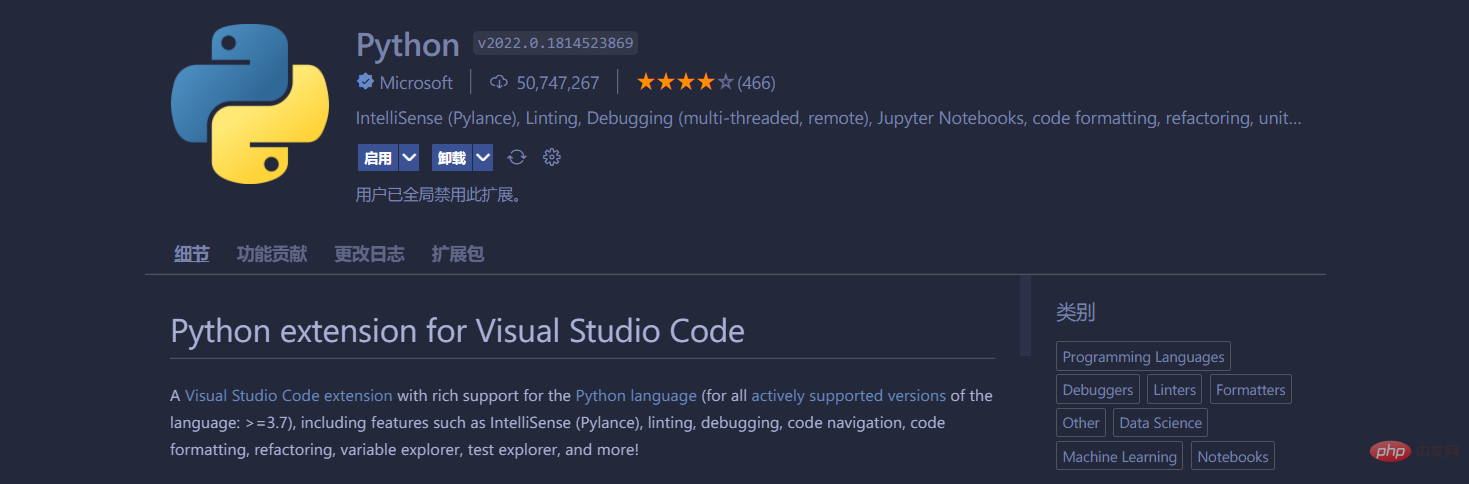Open the 更改日志 tab
Image resolution: width=1469 pixels, height=484 pixels.
(369, 254)
